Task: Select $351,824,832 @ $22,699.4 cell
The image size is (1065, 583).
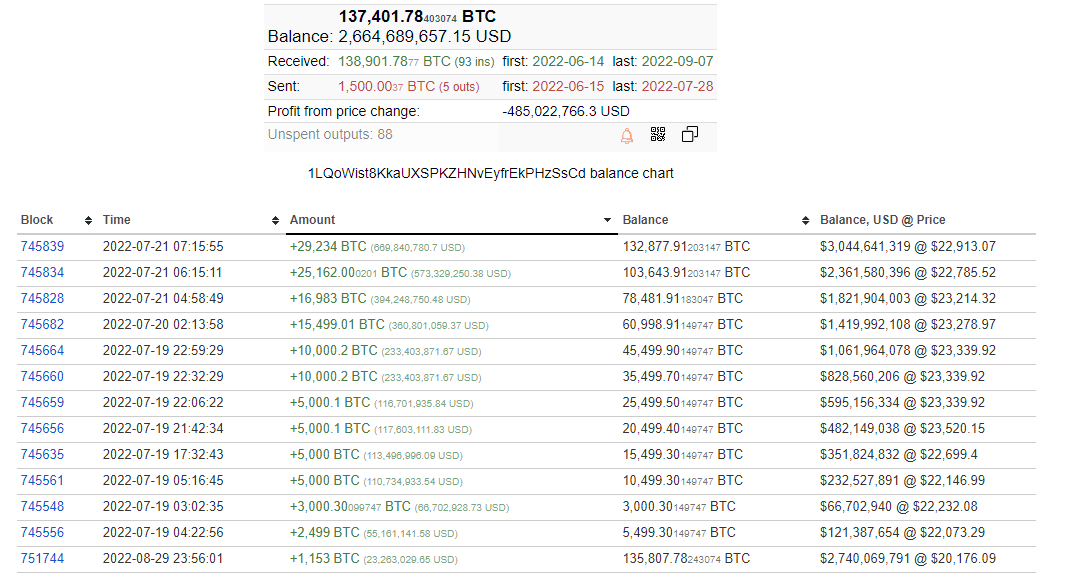Action: pos(897,455)
